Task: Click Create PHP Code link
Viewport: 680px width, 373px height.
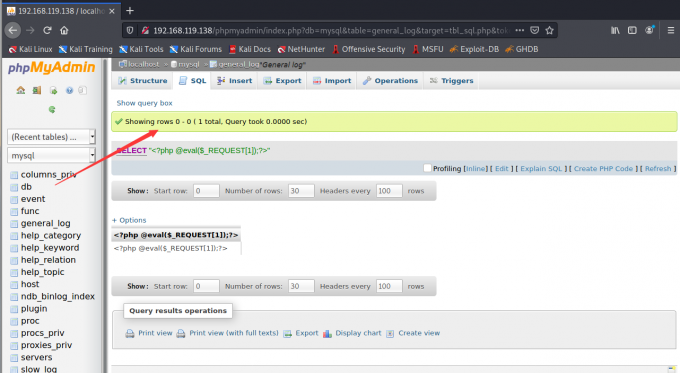Action: (603, 169)
